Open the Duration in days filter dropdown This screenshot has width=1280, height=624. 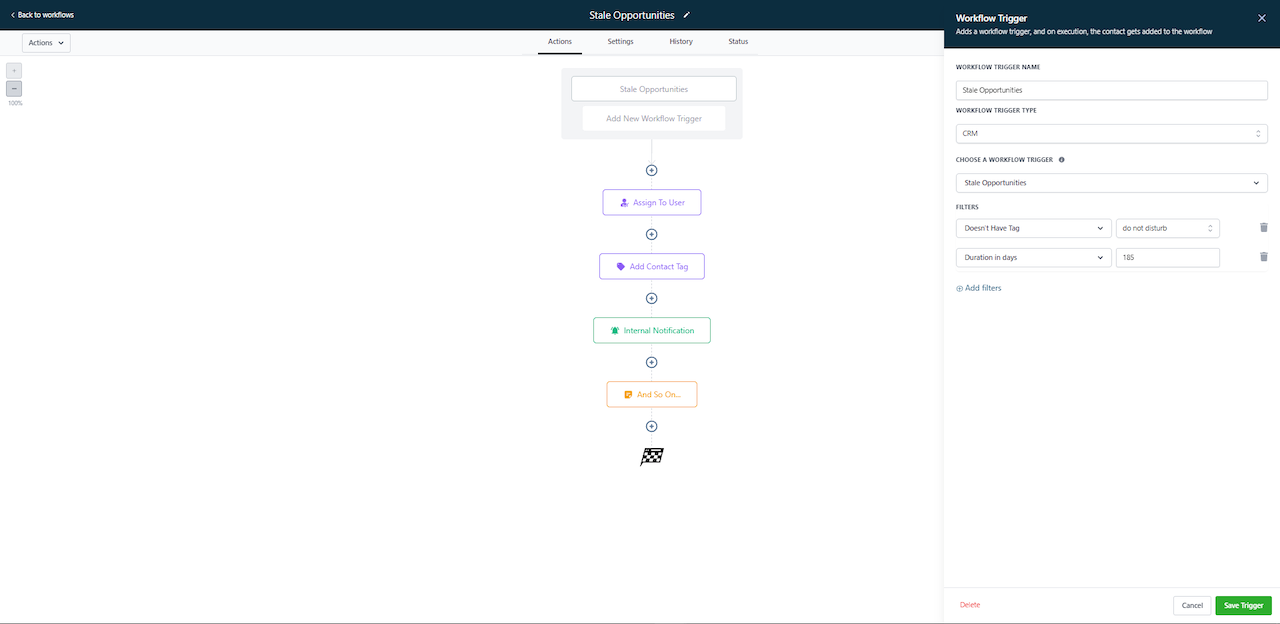(x=1034, y=257)
